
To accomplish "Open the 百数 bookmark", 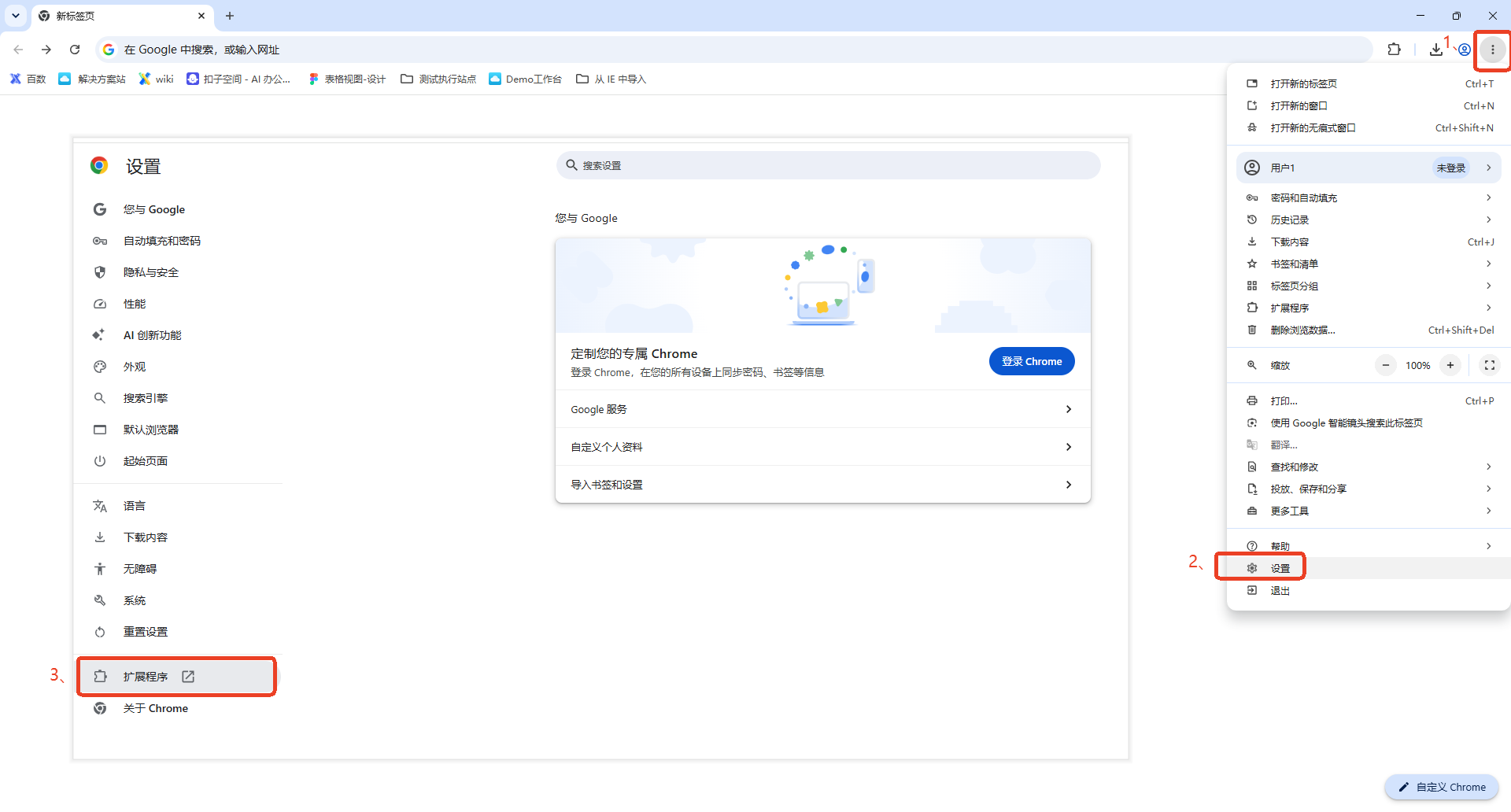I will tap(28, 79).
